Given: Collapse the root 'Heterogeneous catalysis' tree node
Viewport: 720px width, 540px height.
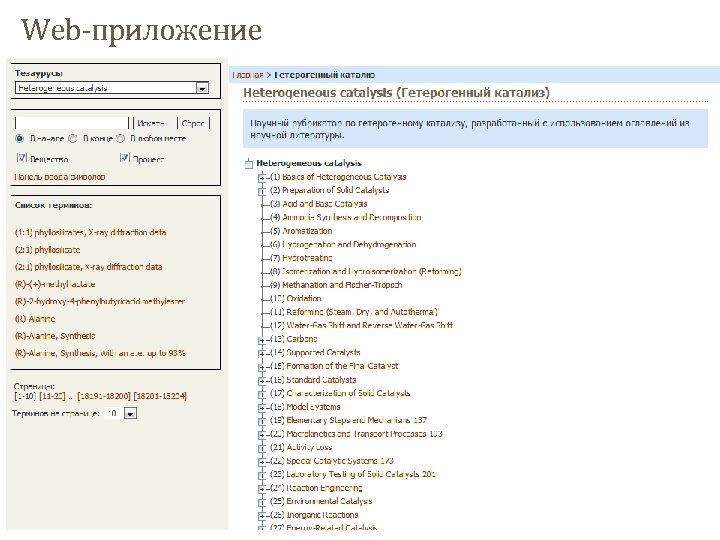Looking at the screenshot, I should point(248,163).
